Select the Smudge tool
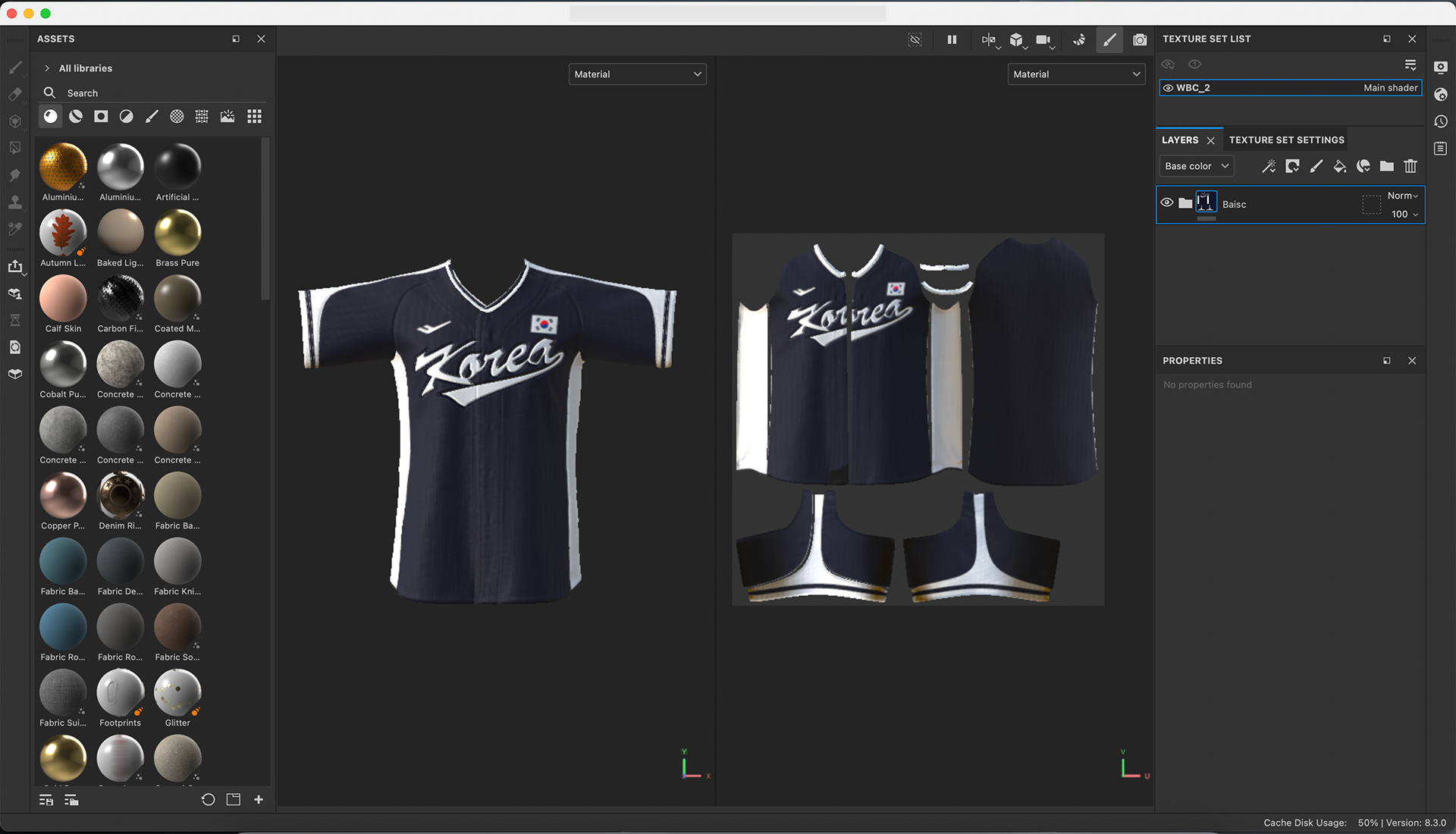Screen dimensions: 1456x834 pos(15,175)
